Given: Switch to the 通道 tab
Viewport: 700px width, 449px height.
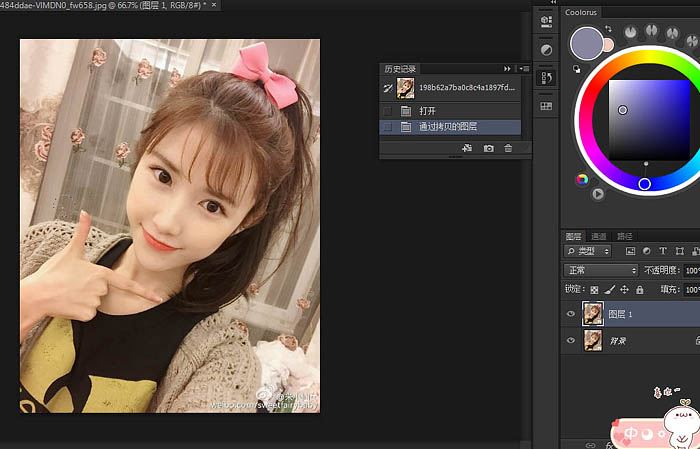Looking at the screenshot, I should (x=599, y=236).
